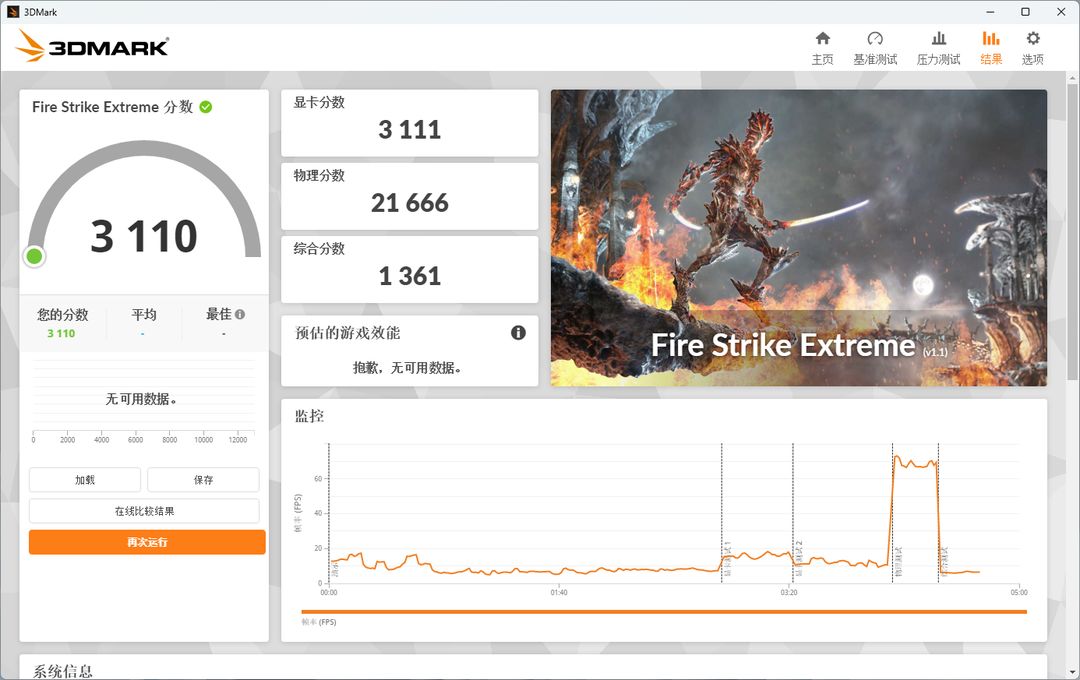
Task: Click the 监控 heading
Action: pyautogui.click(x=309, y=416)
